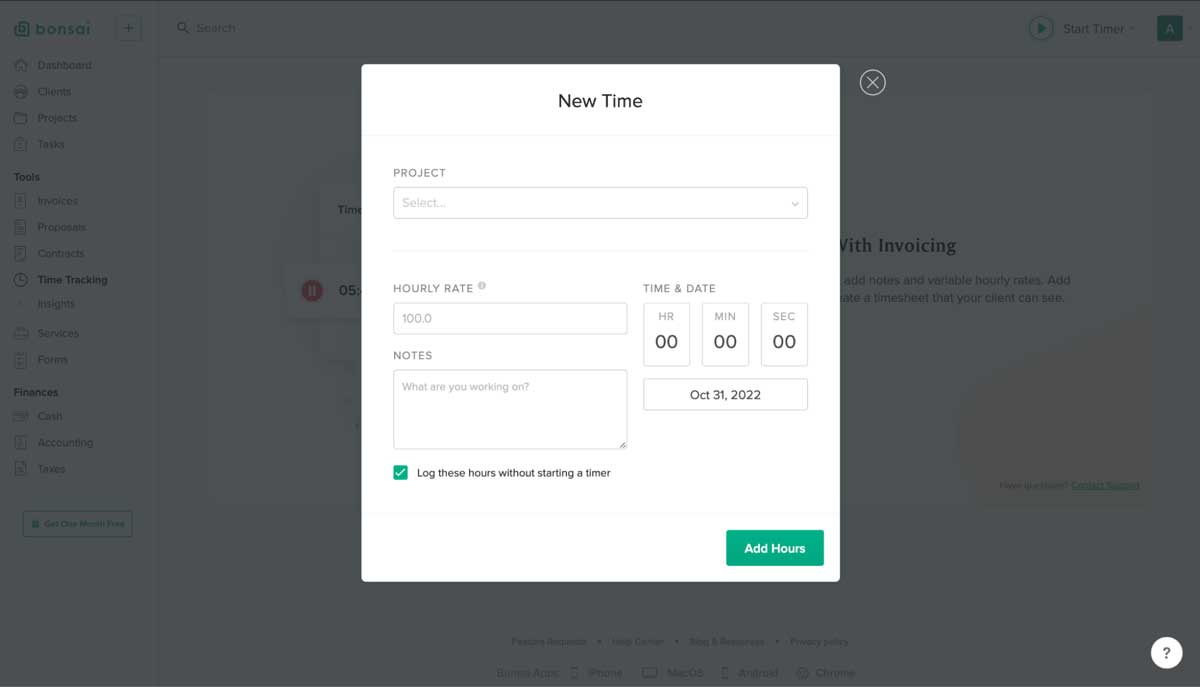Go to Time Tracking
This screenshot has width=1200, height=687.
[72, 279]
